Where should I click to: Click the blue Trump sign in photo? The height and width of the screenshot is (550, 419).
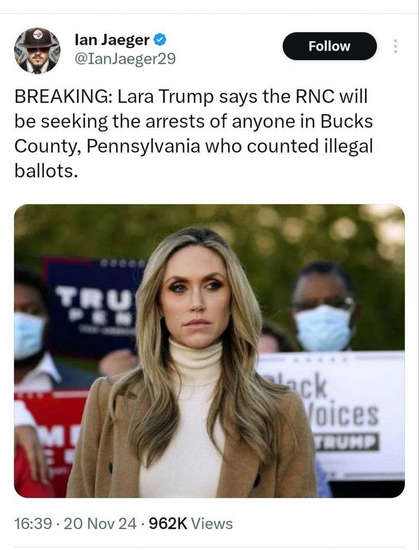(x=93, y=307)
